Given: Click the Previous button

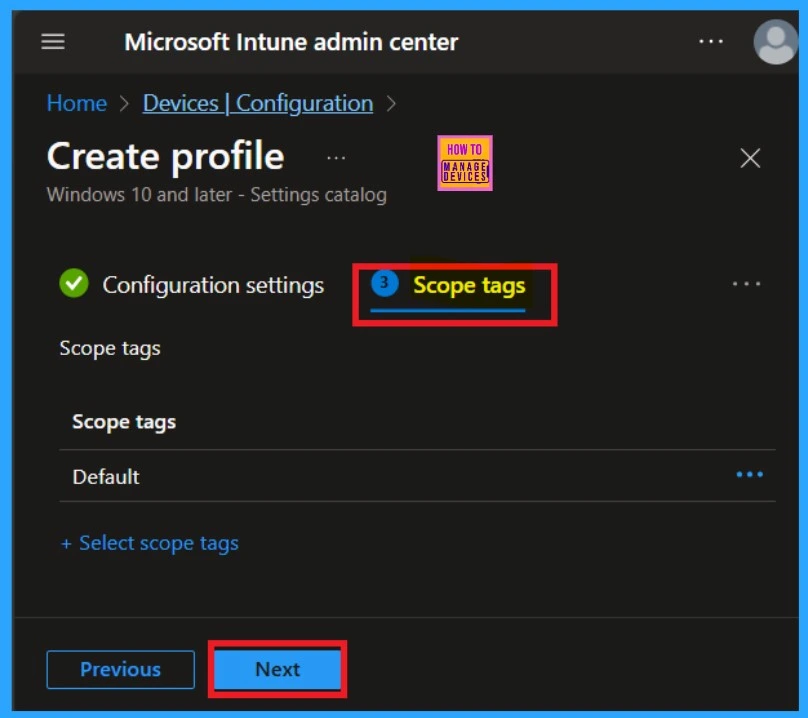Looking at the screenshot, I should [121, 669].
